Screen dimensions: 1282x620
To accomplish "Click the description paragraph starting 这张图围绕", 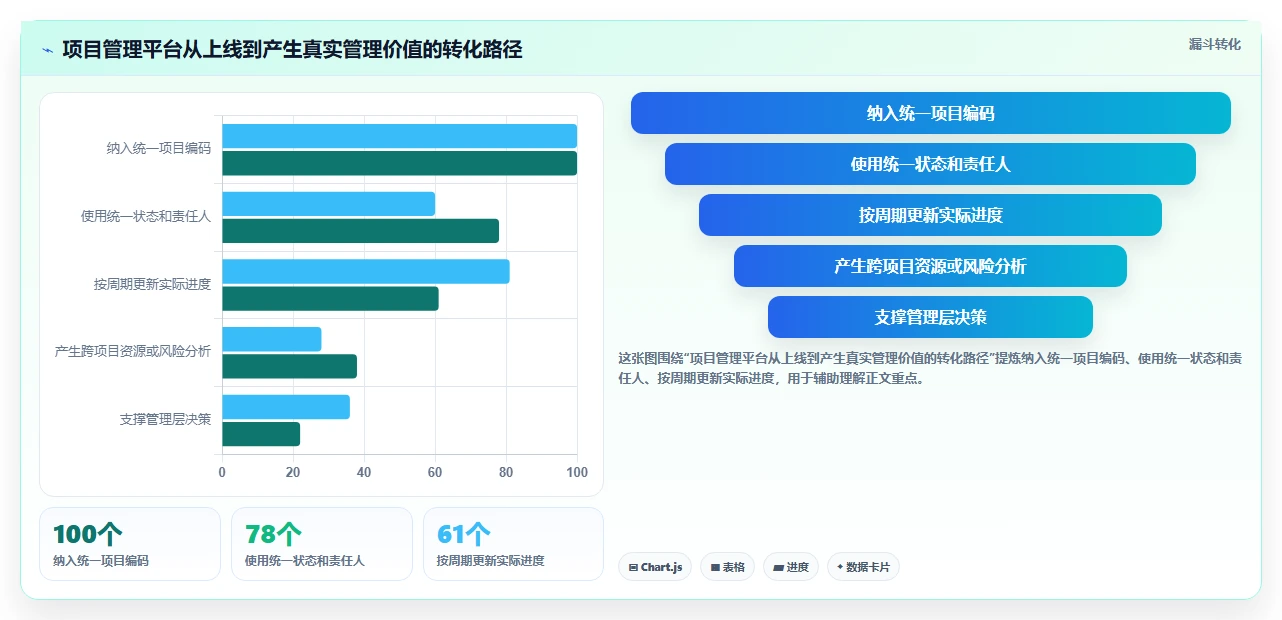I will click(930, 368).
